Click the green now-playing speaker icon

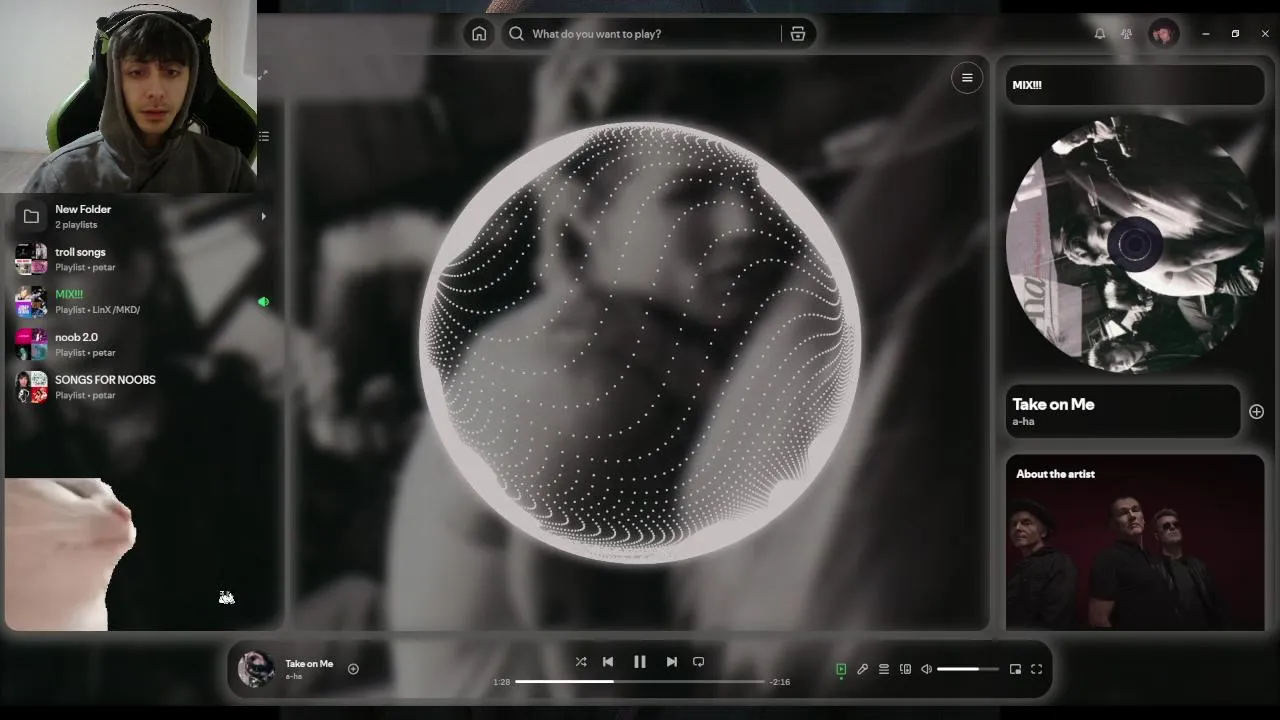pyautogui.click(x=264, y=301)
